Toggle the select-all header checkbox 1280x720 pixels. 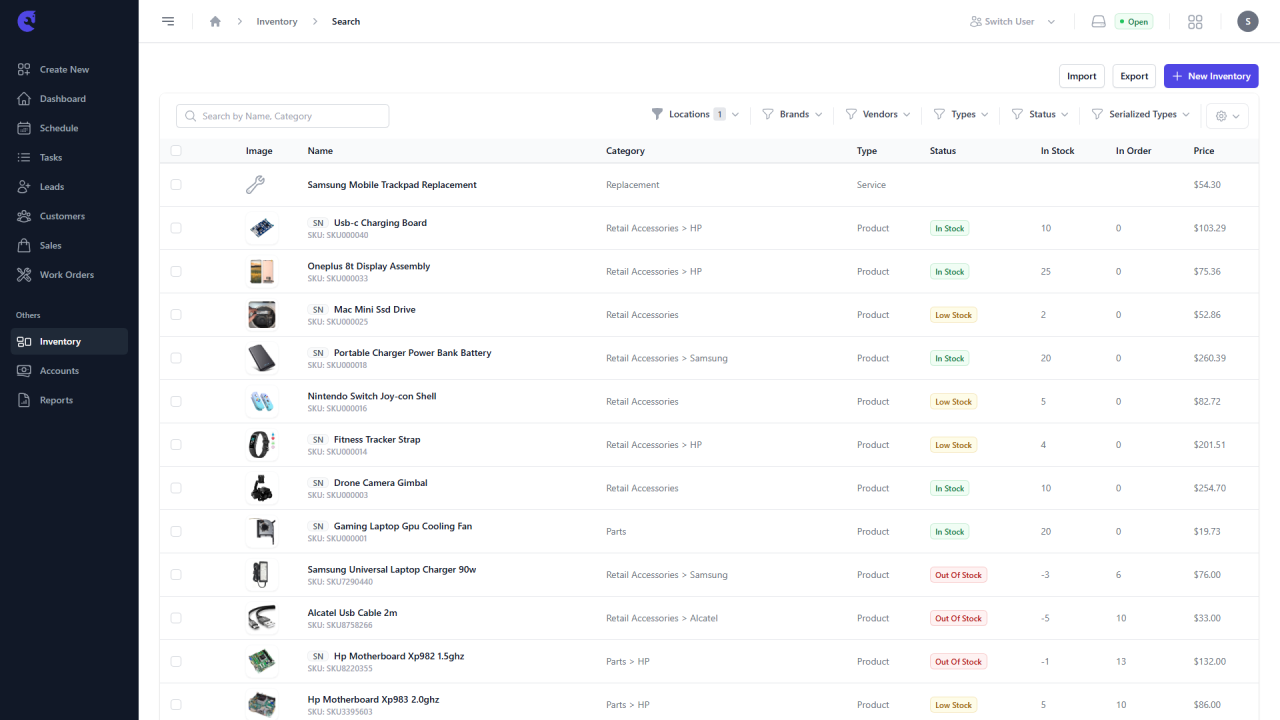(x=176, y=151)
